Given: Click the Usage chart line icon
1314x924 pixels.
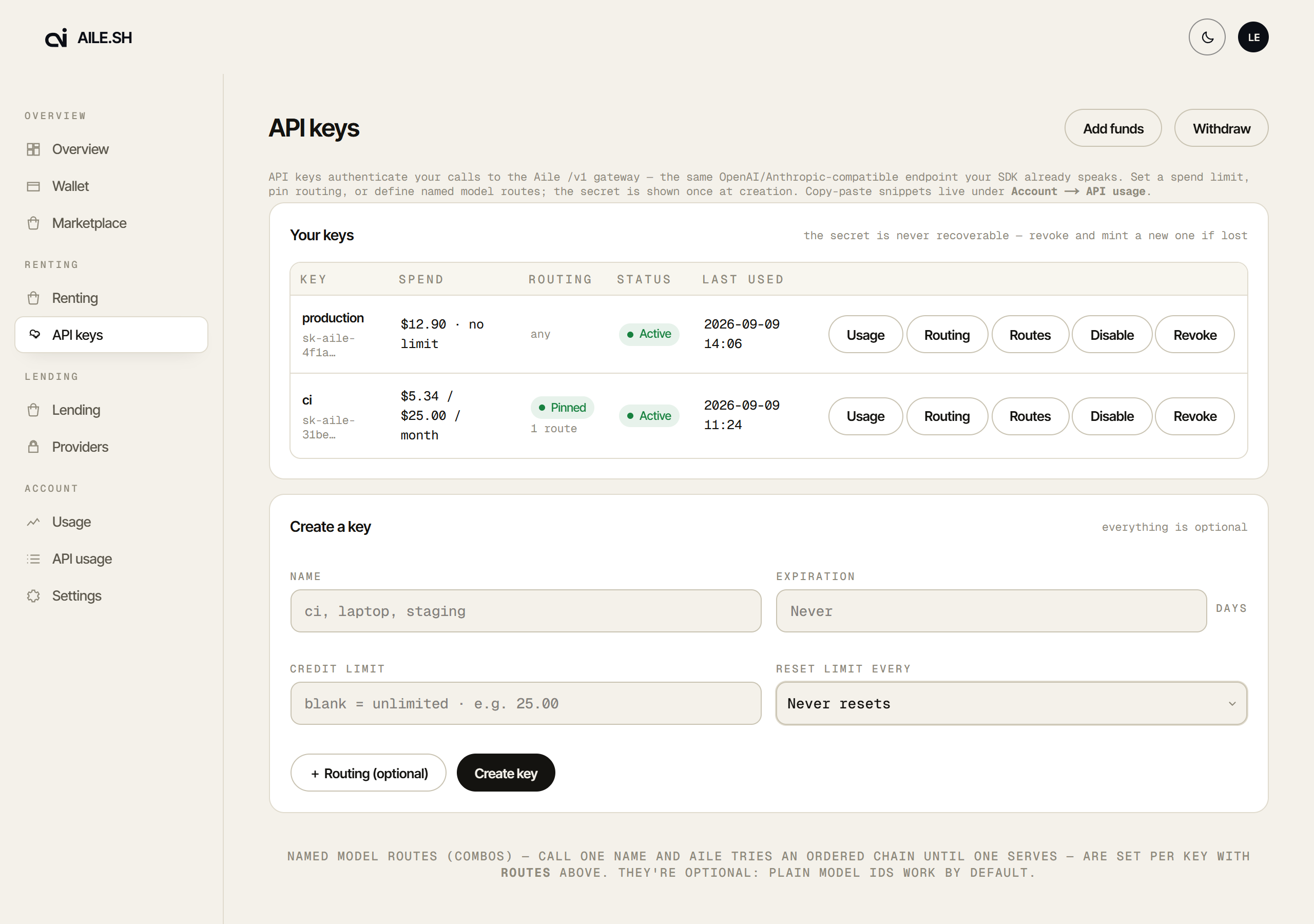Looking at the screenshot, I should (x=33, y=522).
